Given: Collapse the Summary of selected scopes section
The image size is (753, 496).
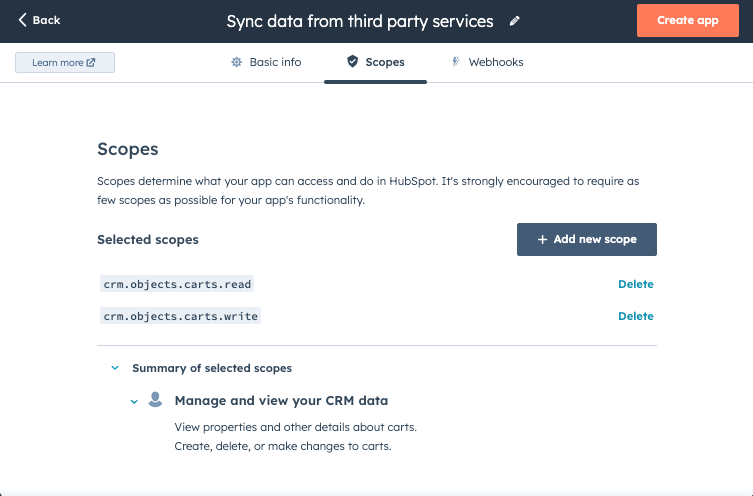Looking at the screenshot, I should [115, 369].
